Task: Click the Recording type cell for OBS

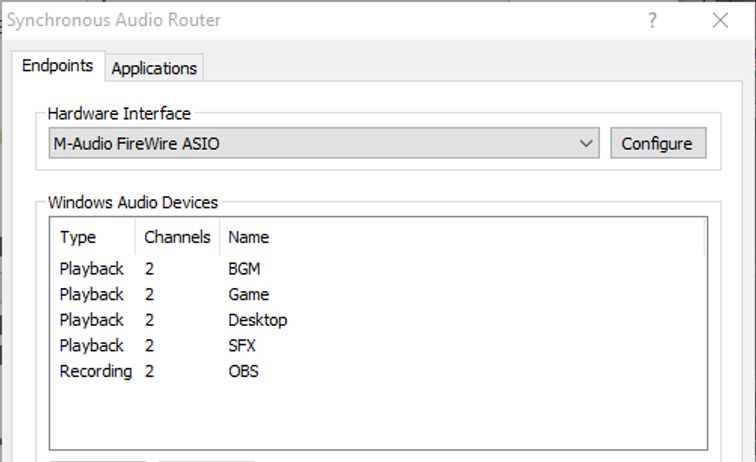Action: coord(95,371)
